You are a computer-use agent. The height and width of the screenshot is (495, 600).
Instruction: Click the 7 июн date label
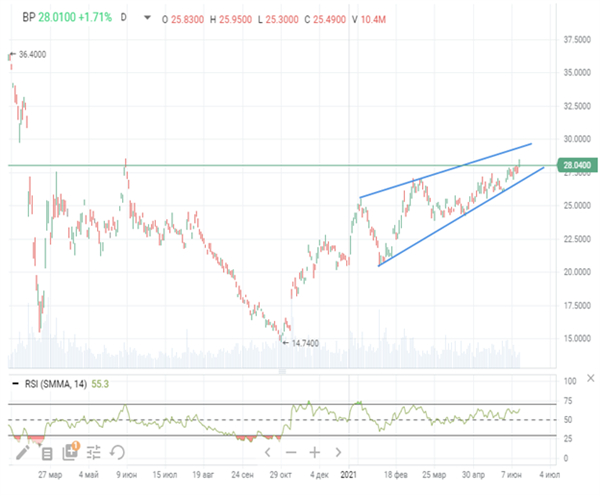tap(511, 475)
